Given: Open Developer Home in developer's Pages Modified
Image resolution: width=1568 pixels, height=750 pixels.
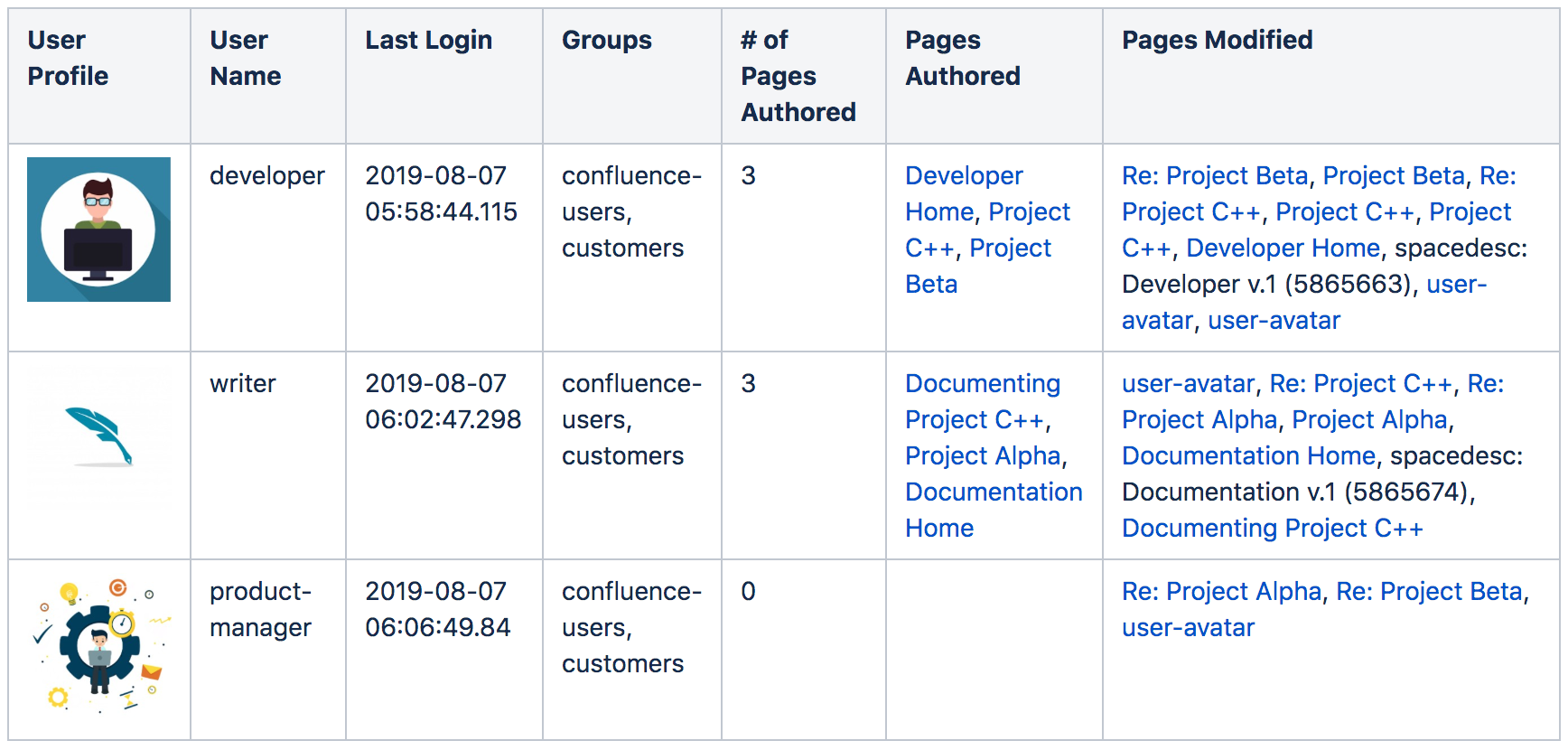Looking at the screenshot, I should coord(1283,248).
